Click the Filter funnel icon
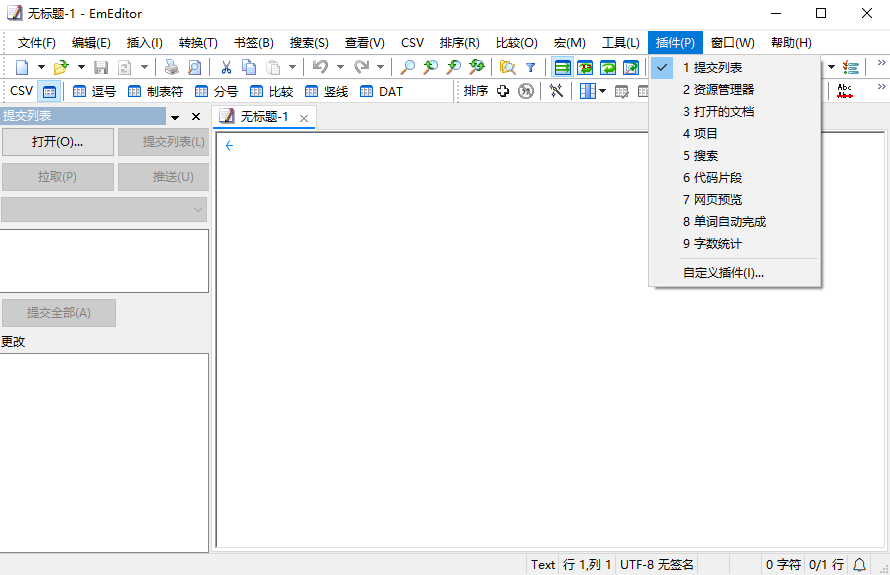 coord(530,68)
